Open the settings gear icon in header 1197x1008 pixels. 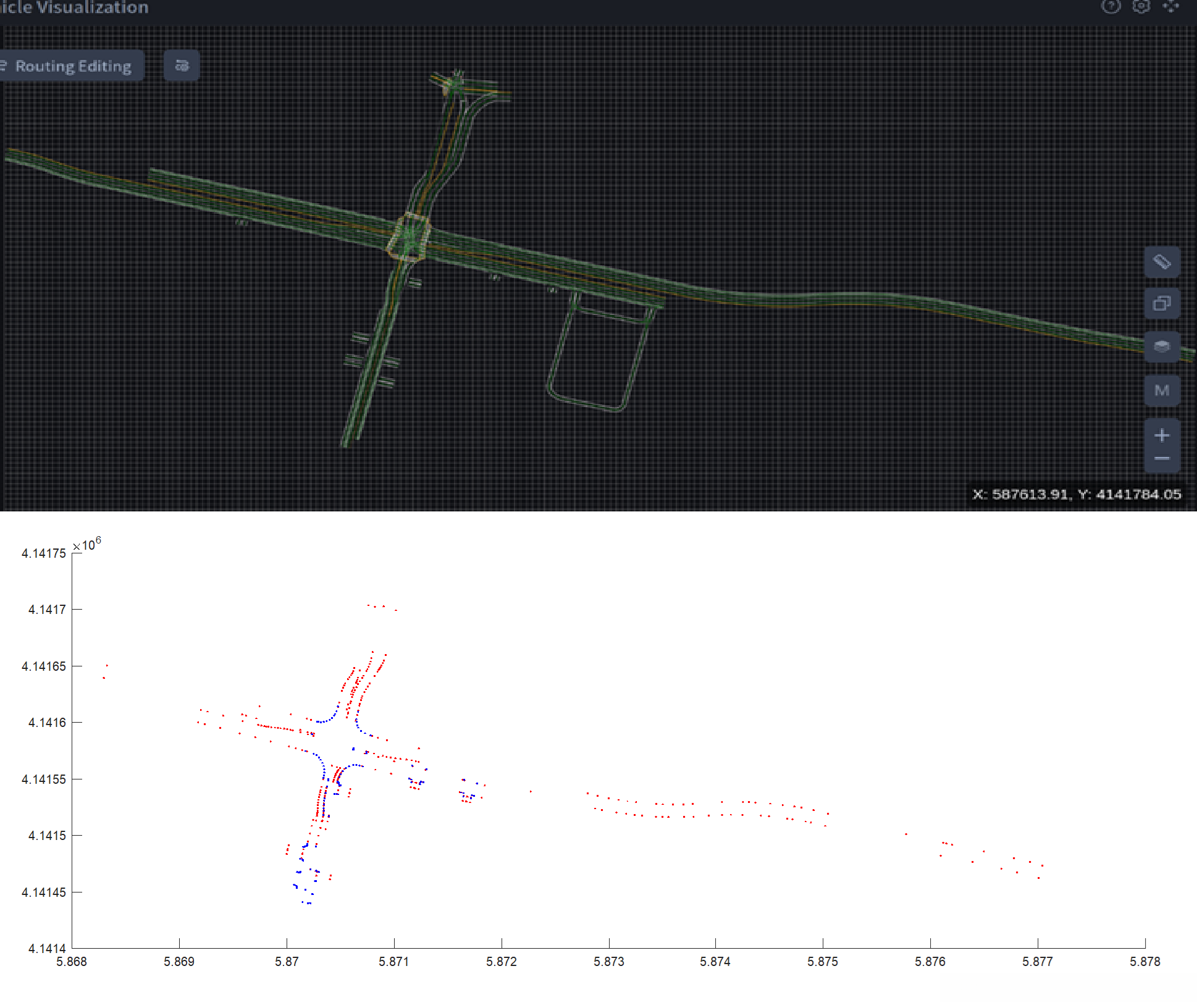tap(1141, 7)
